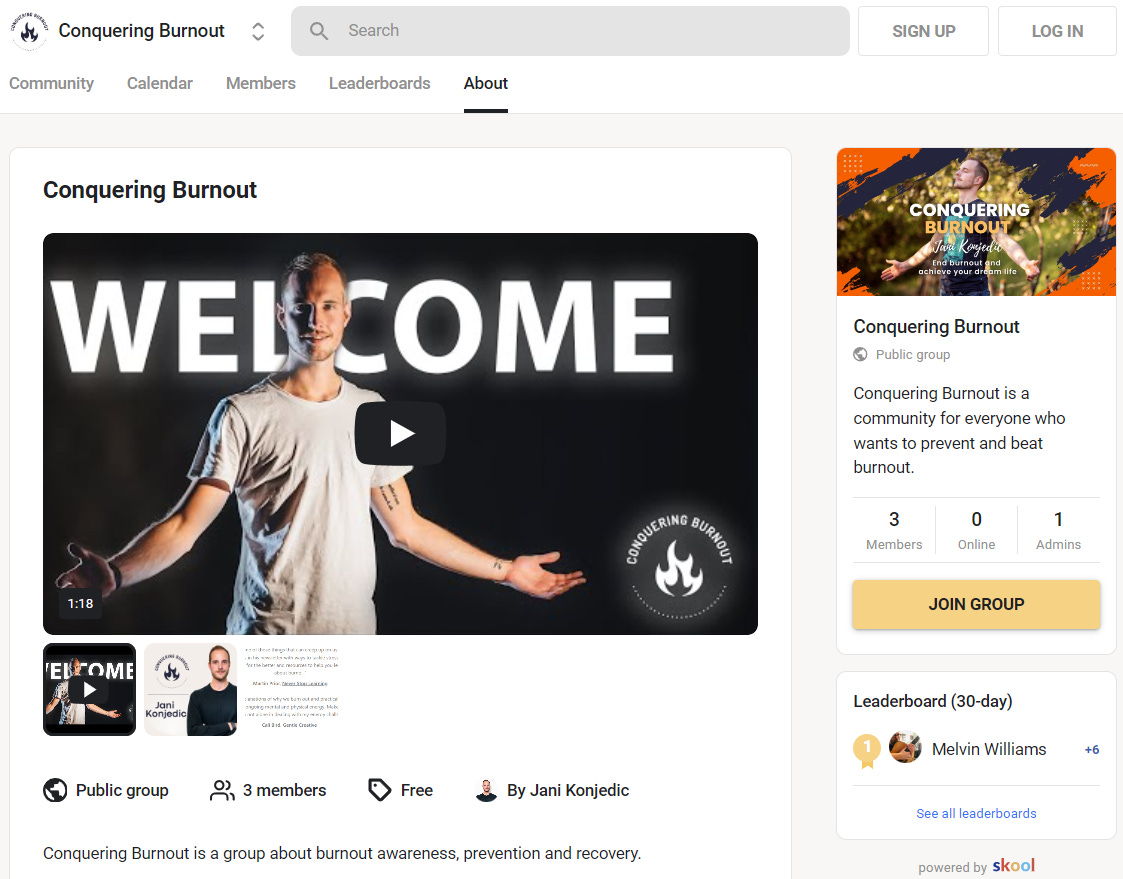Click the price tag icon beside Free

tap(380, 790)
